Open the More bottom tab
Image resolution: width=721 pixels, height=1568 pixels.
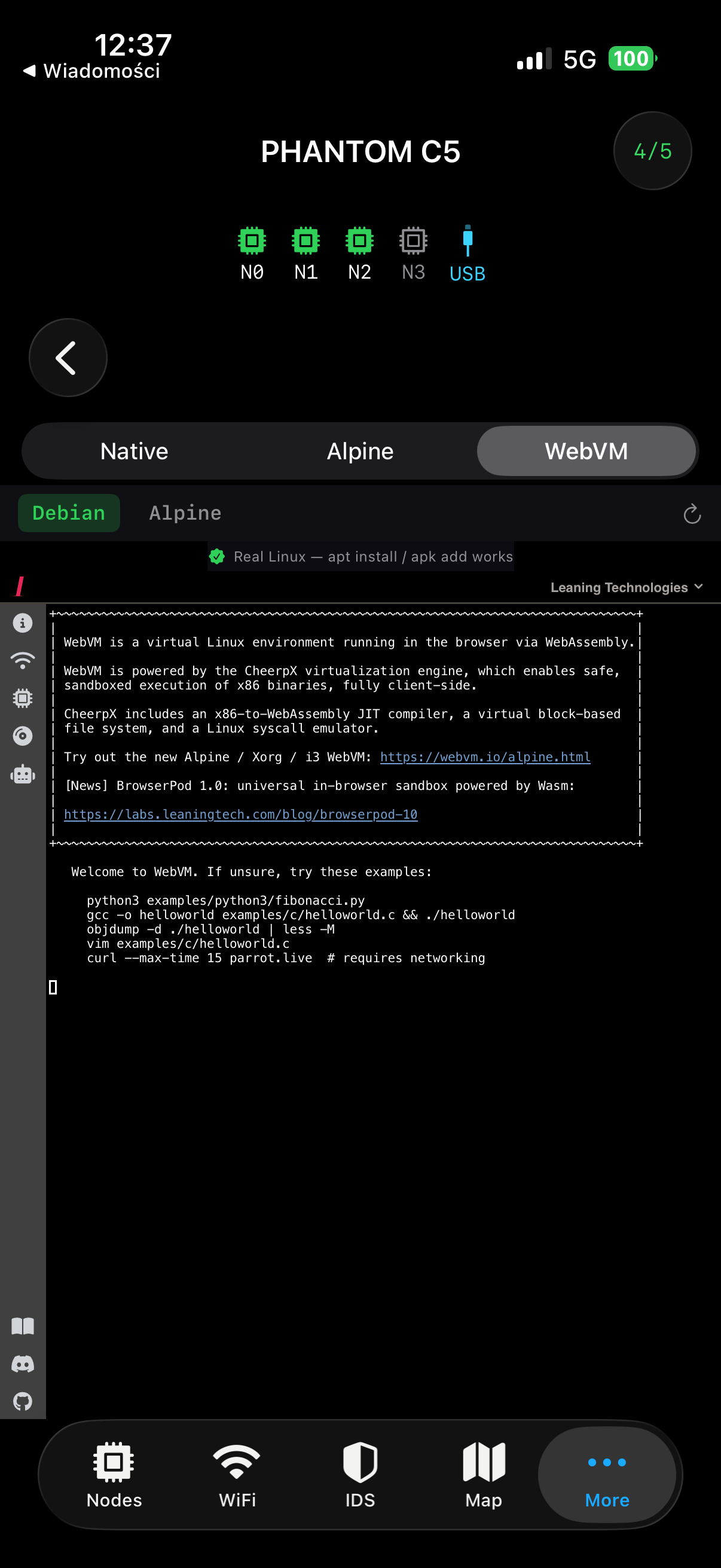(607, 1474)
